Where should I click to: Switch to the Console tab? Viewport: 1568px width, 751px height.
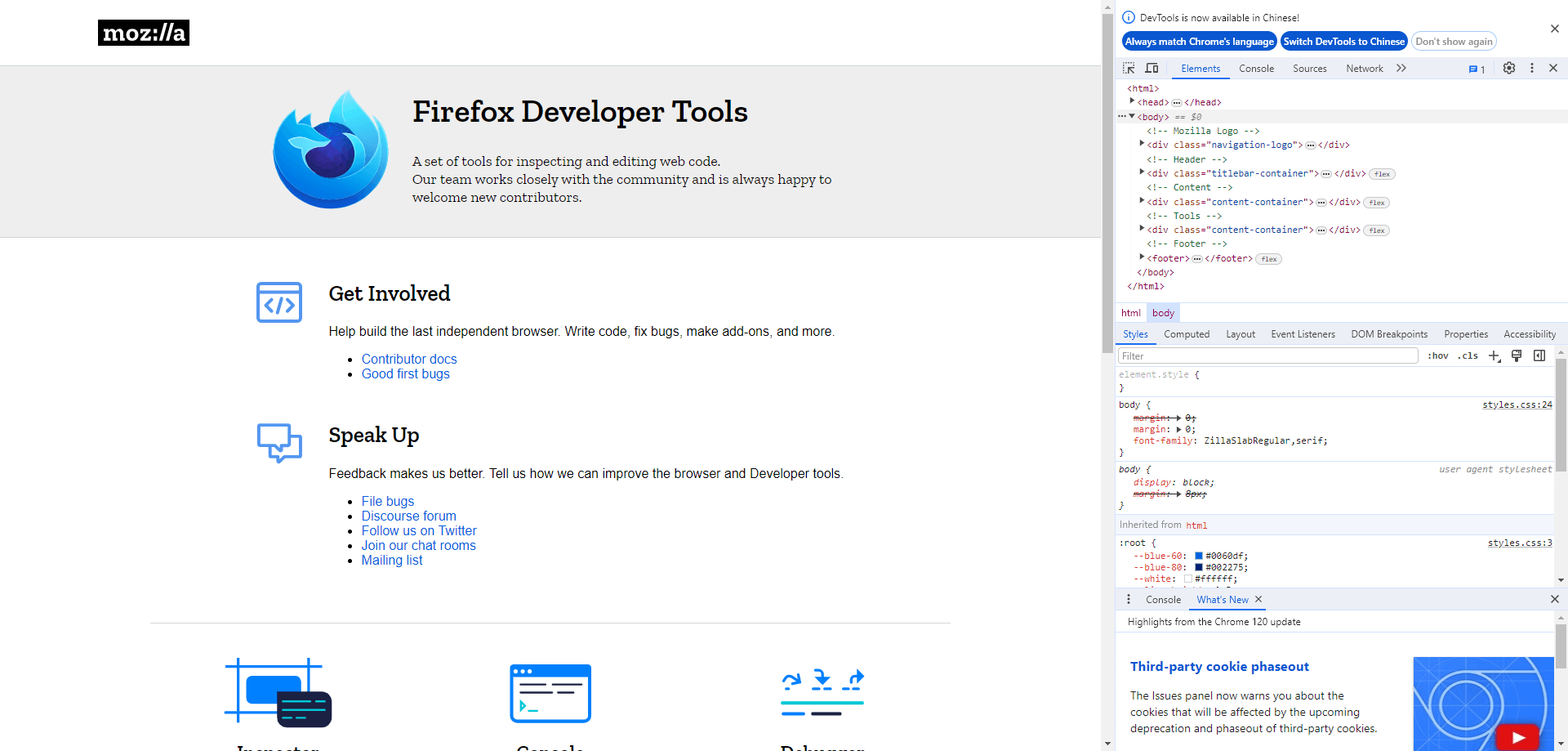(1256, 69)
